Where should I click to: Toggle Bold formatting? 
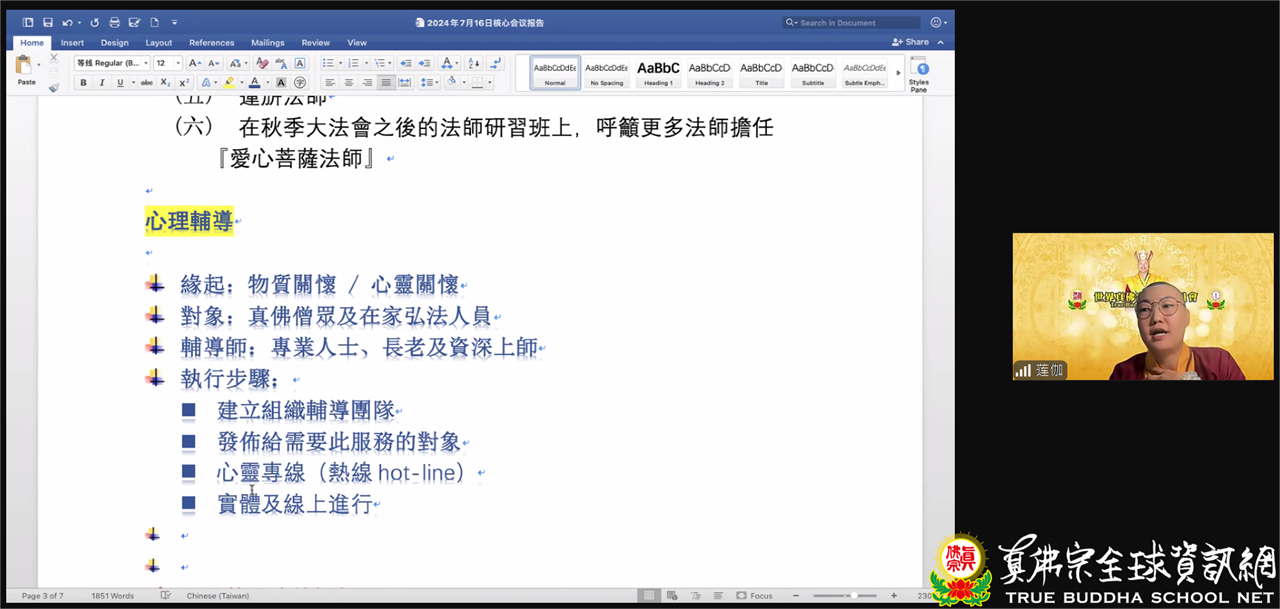84,82
